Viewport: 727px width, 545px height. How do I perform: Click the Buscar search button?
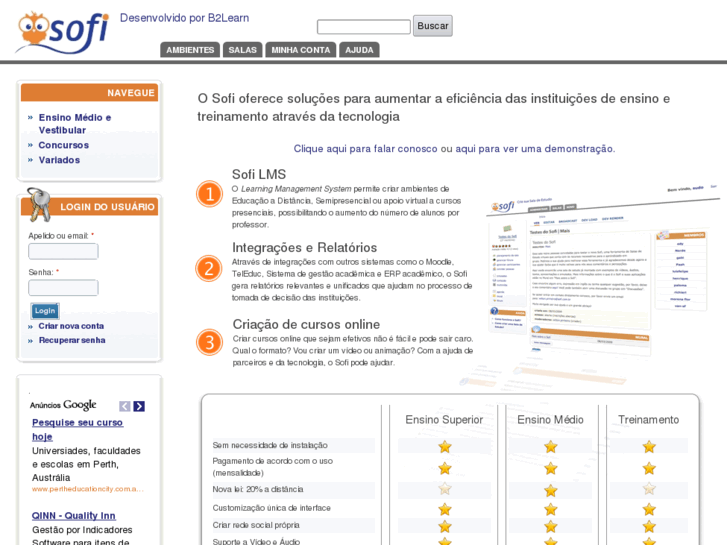(433, 26)
